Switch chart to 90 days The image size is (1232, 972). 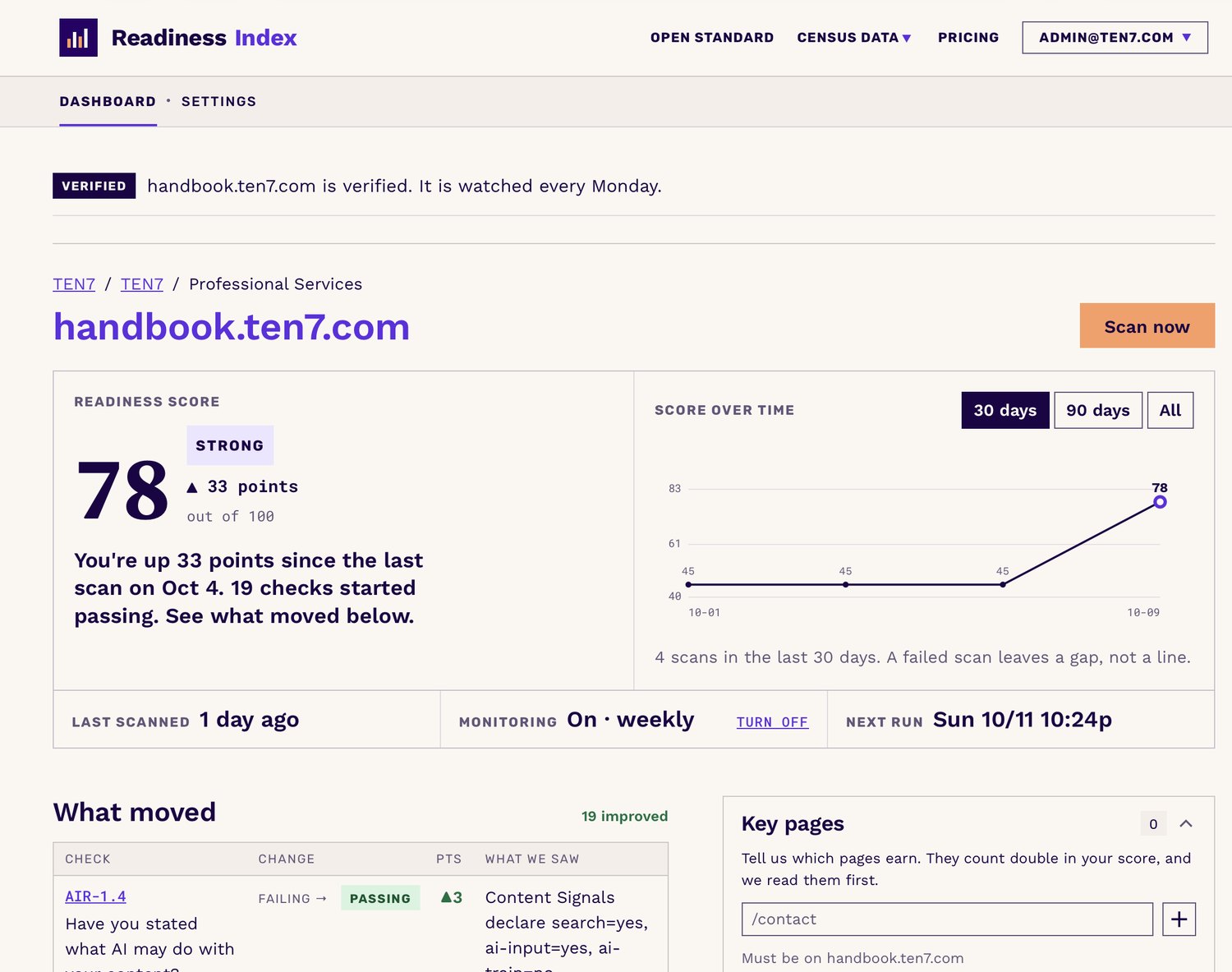click(x=1097, y=410)
